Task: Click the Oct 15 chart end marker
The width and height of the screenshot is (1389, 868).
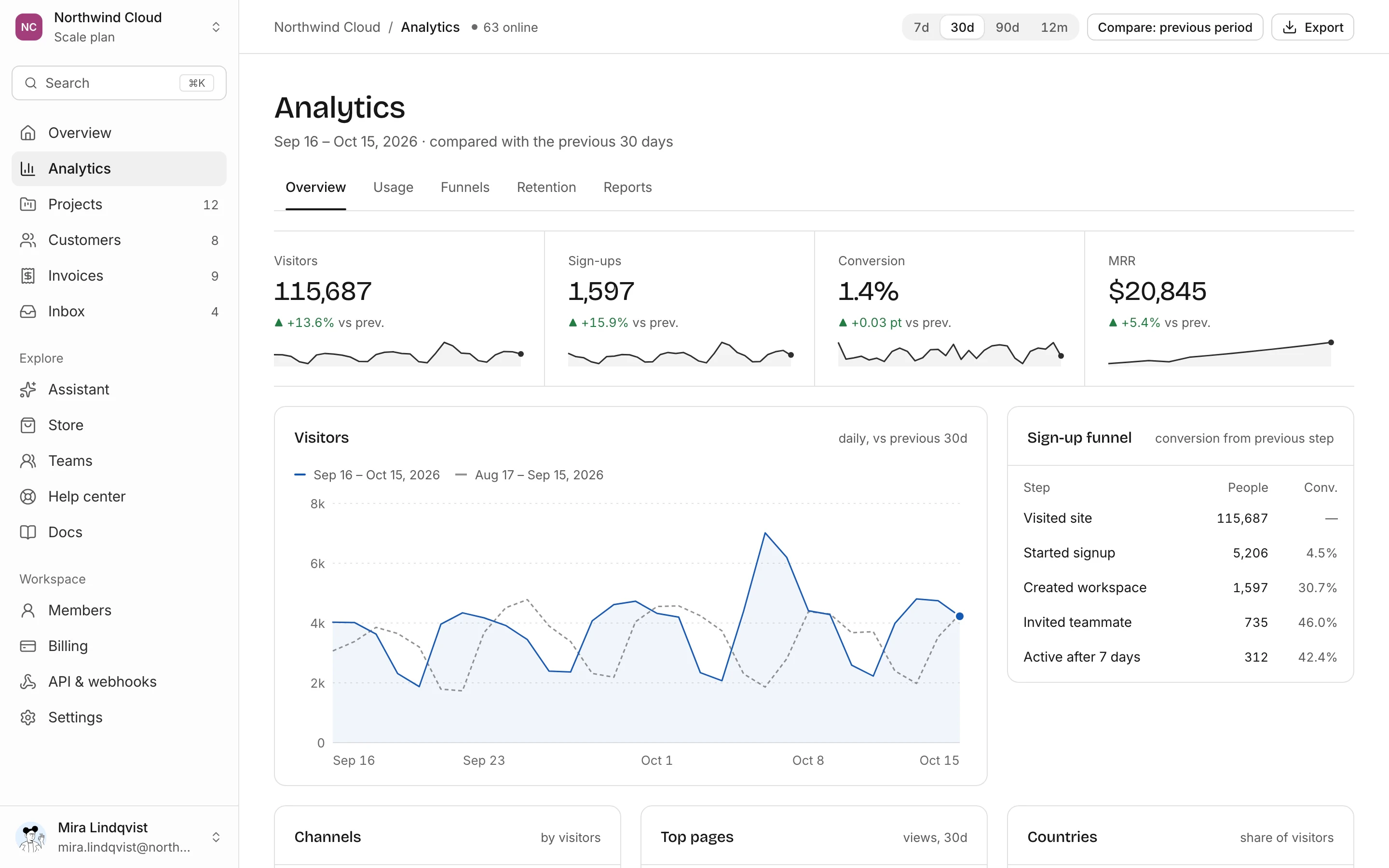Action: [x=959, y=616]
